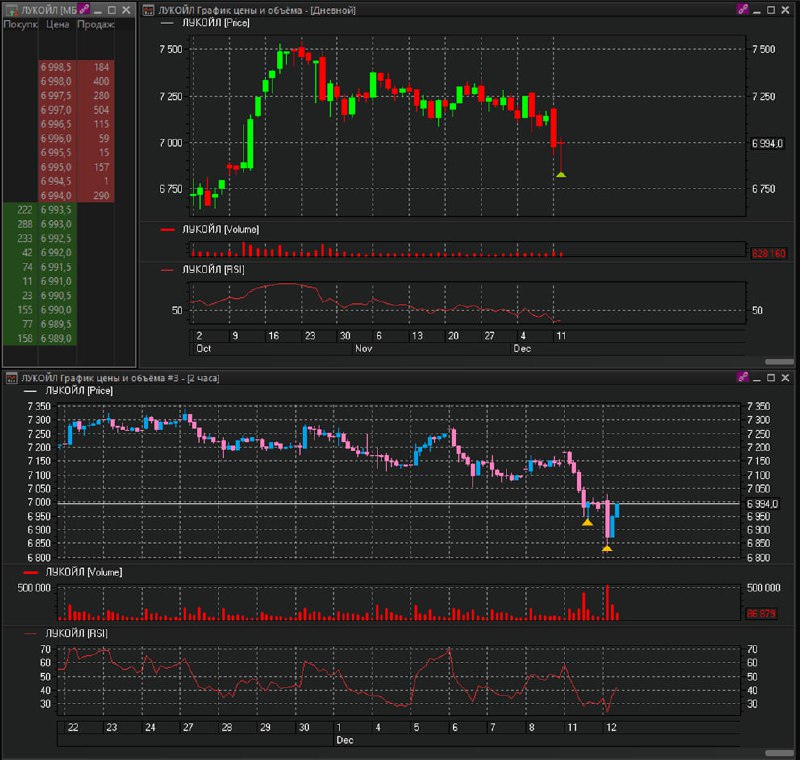Click the 'Nov' month label on Daily chart axis
800x760 pixels.
click(364, 349)
